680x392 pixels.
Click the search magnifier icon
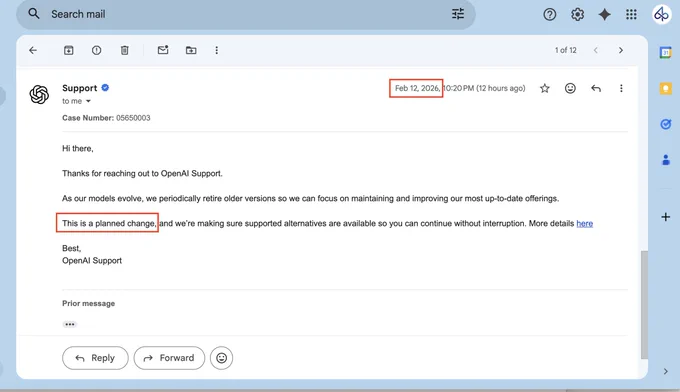point(34,14)
